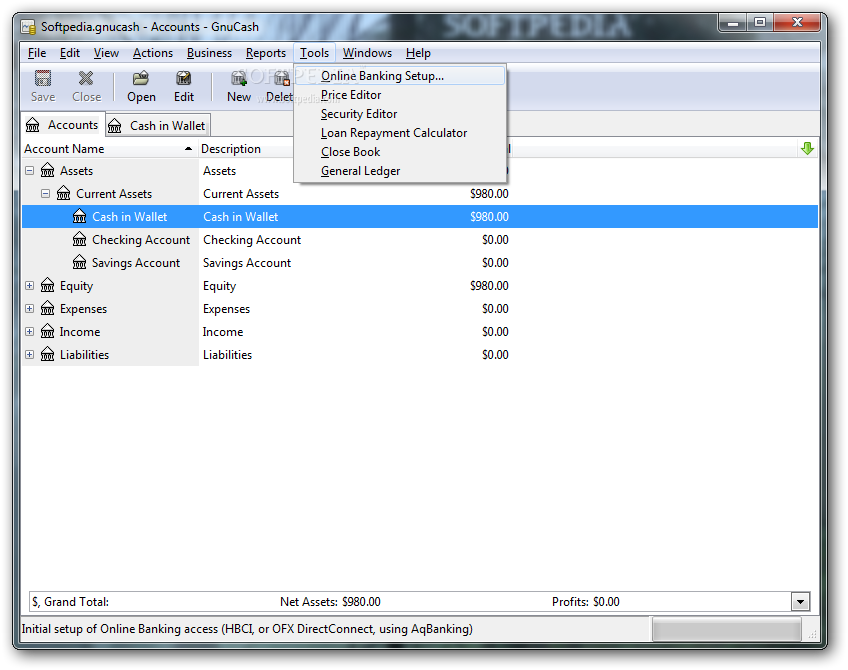Select the Checking Account tree row
This screenshot has width=848, height=670.
[x=420, y=240]
